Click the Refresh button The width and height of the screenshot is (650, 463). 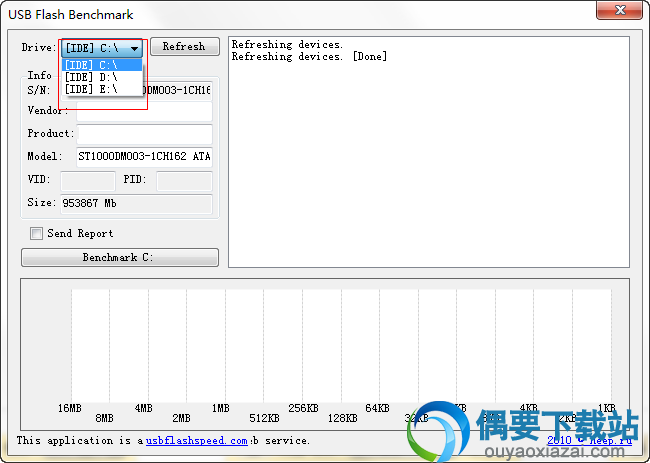(184, 46)
